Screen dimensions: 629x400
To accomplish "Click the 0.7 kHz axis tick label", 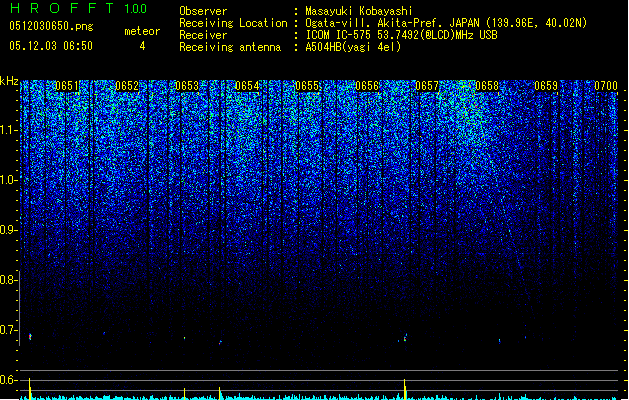I will (8, 330).
